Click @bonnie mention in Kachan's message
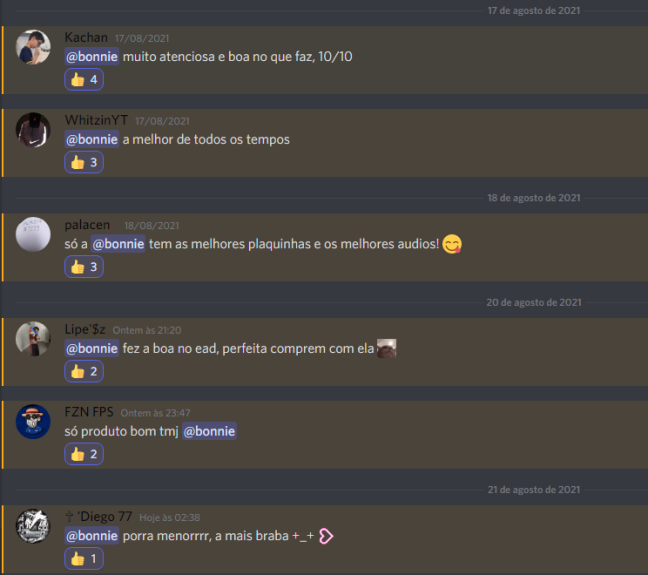 tap(92, 57)
